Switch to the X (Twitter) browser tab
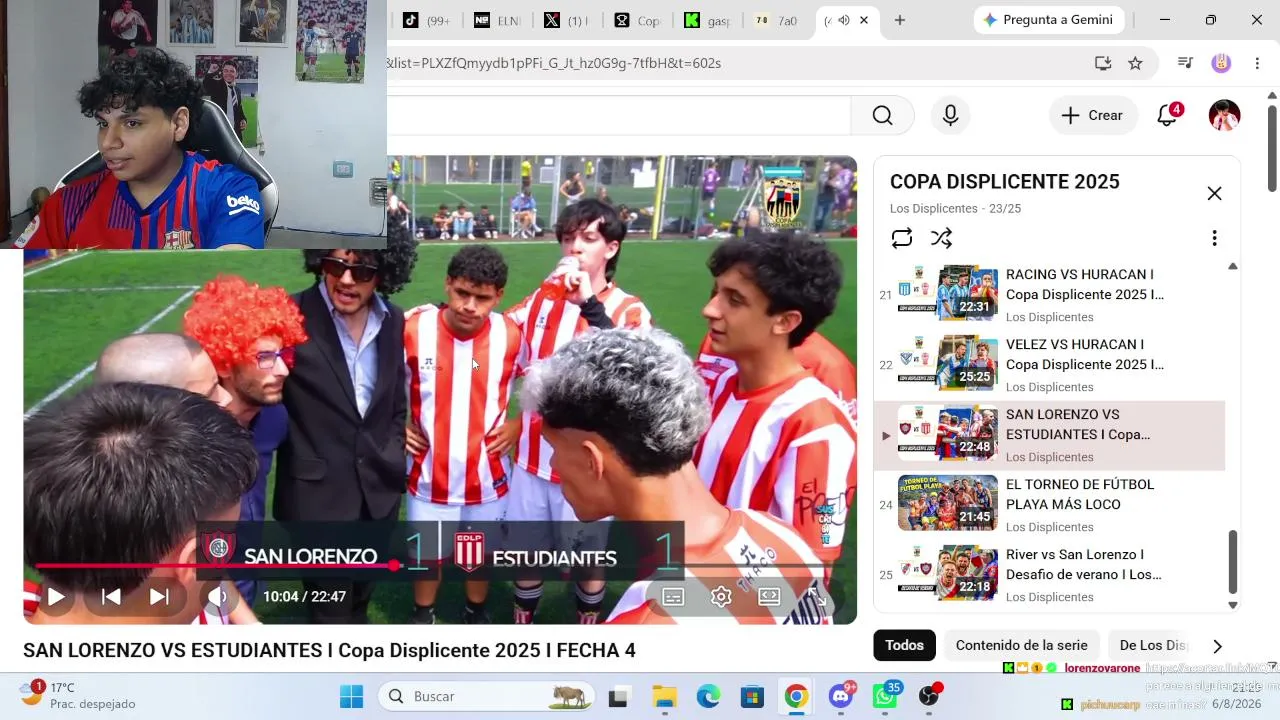 567,20
